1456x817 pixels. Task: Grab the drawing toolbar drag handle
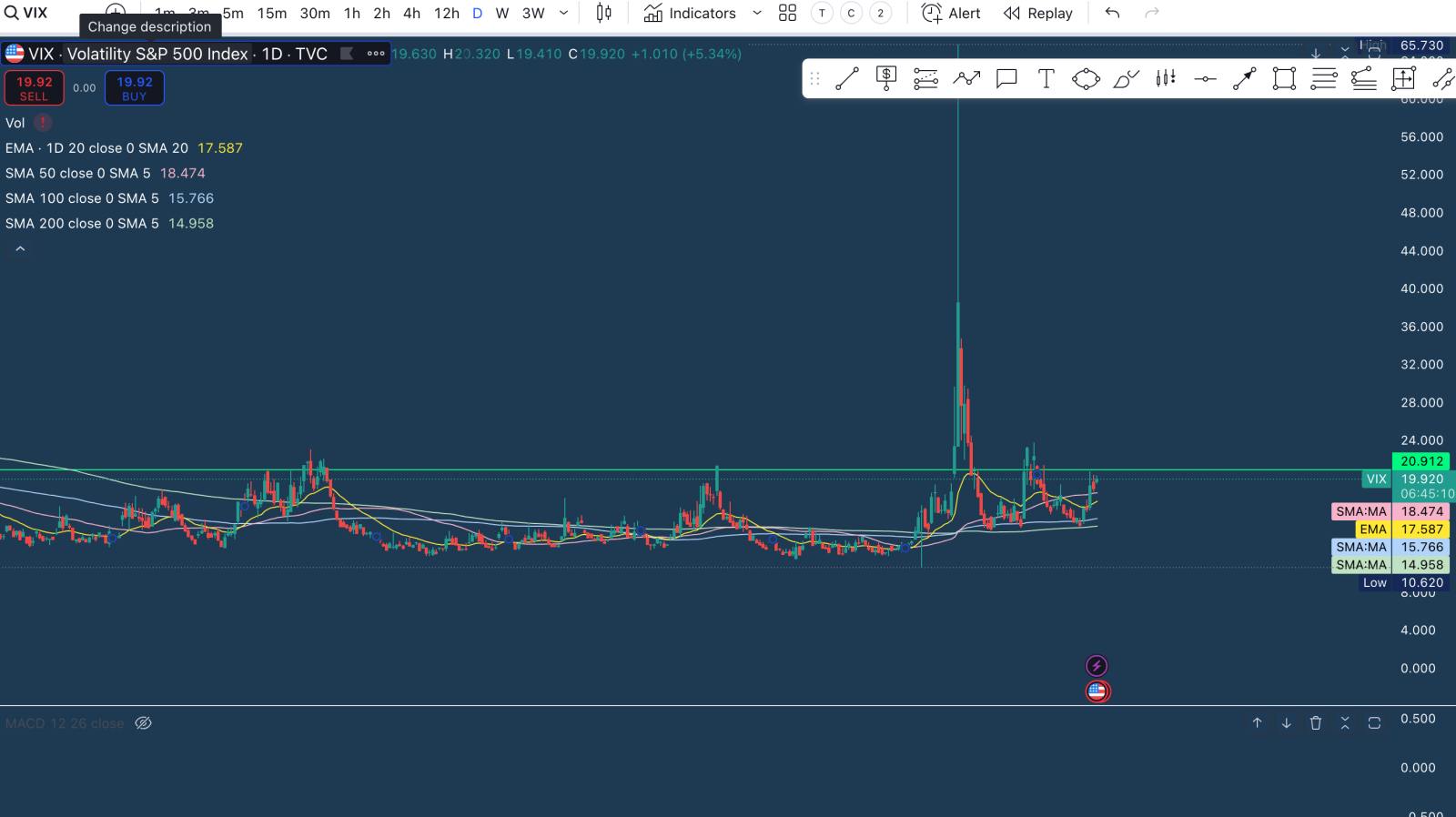(x=814, y=79)
